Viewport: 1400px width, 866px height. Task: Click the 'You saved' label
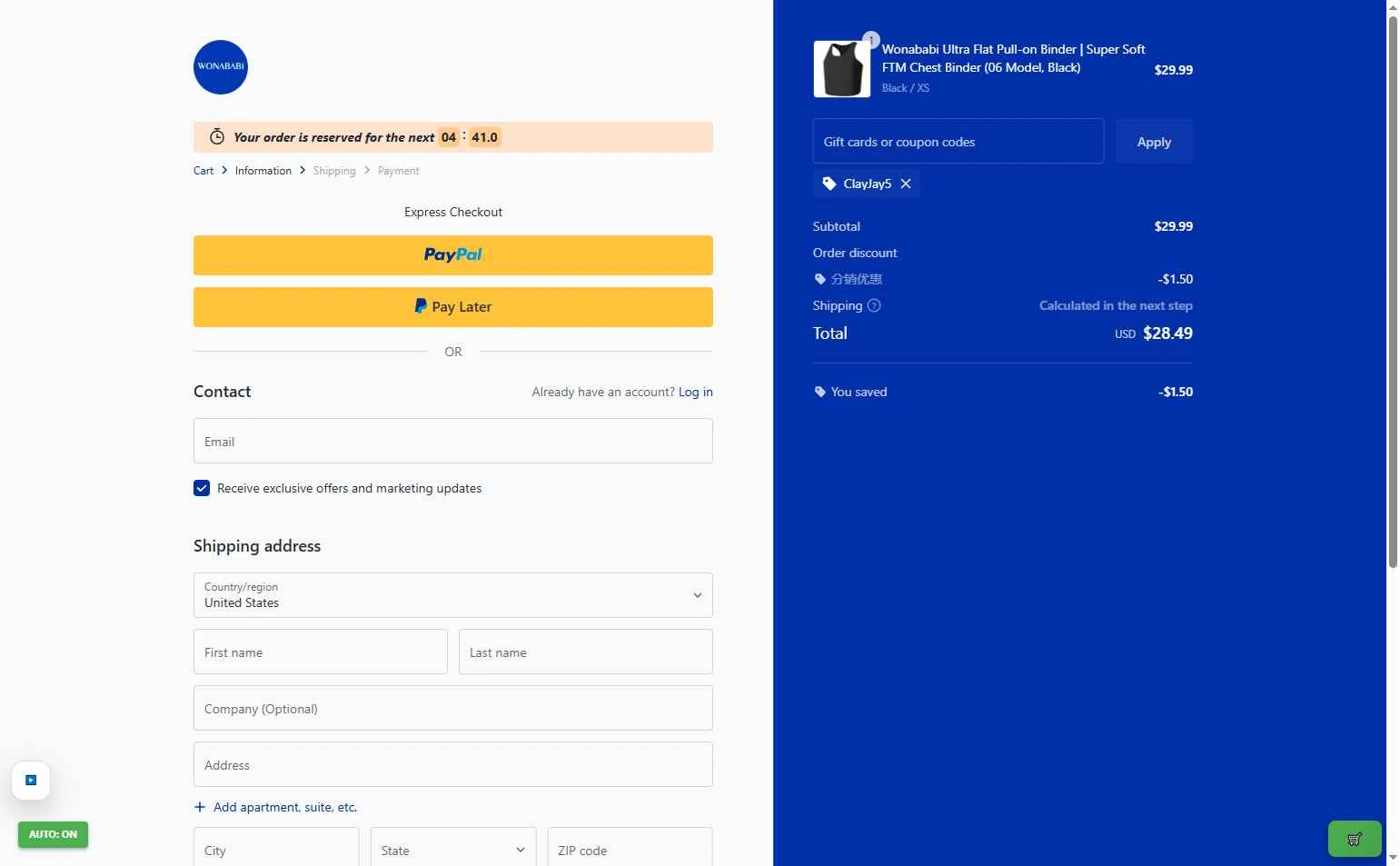[x=859, y=392]
